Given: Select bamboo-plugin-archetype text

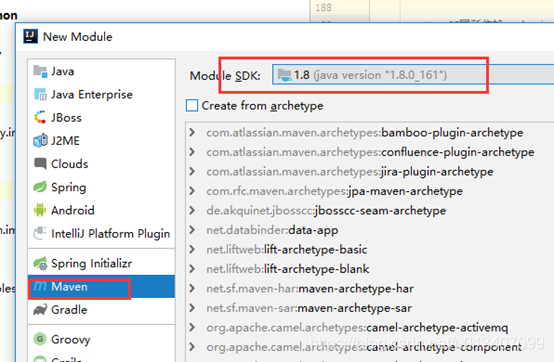Looking at the screenshot, I should [452, 133].
